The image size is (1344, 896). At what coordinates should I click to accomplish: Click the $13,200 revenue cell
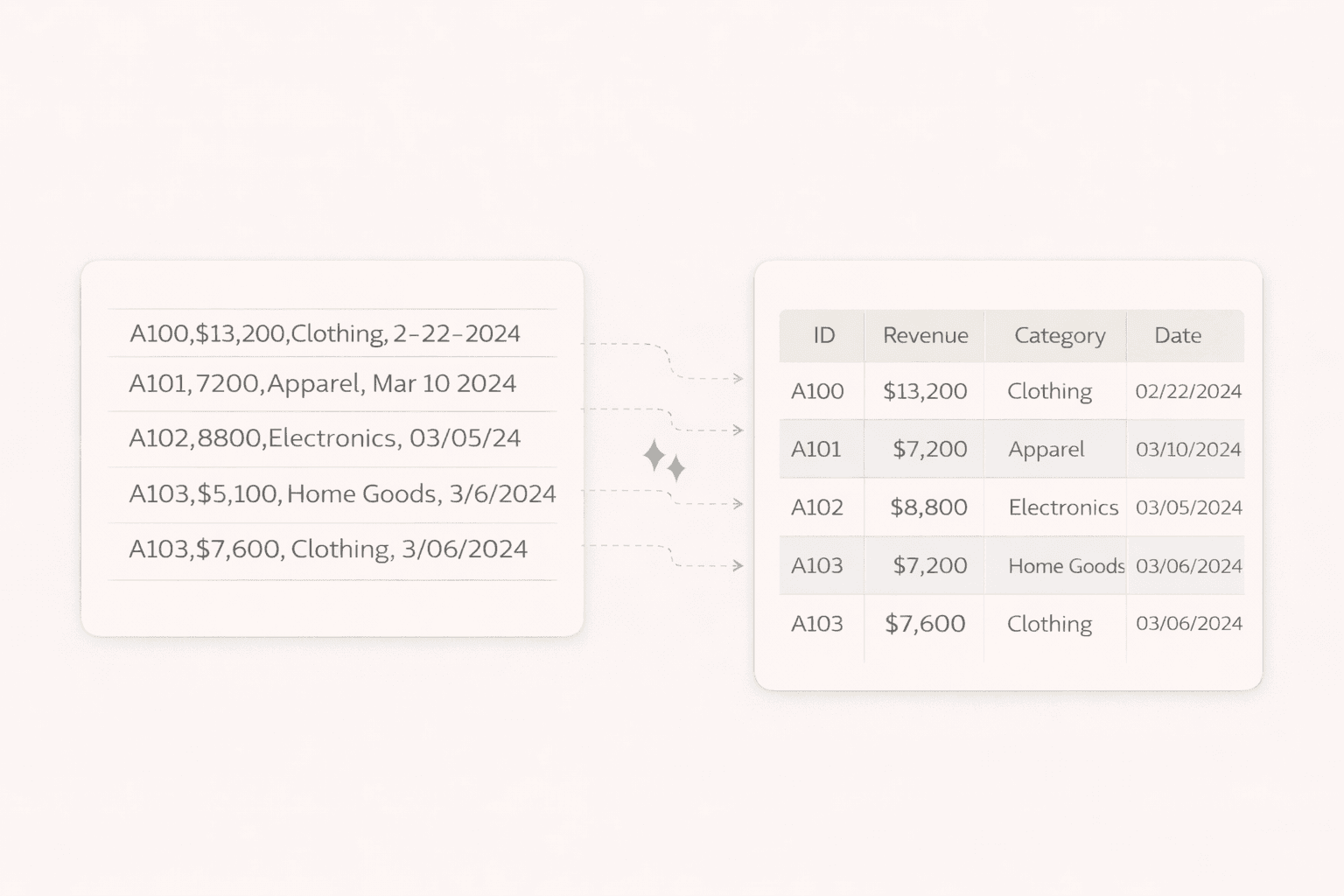[925, 391]
